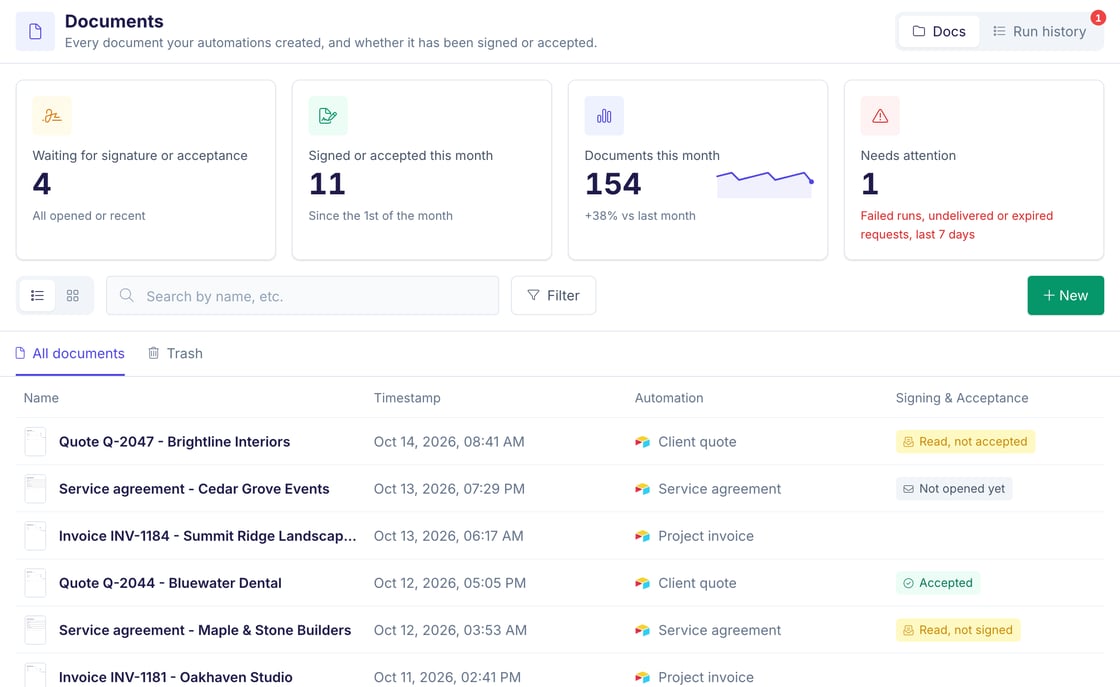Click the Documents this month sparkline chart

(x=764, y=184)
